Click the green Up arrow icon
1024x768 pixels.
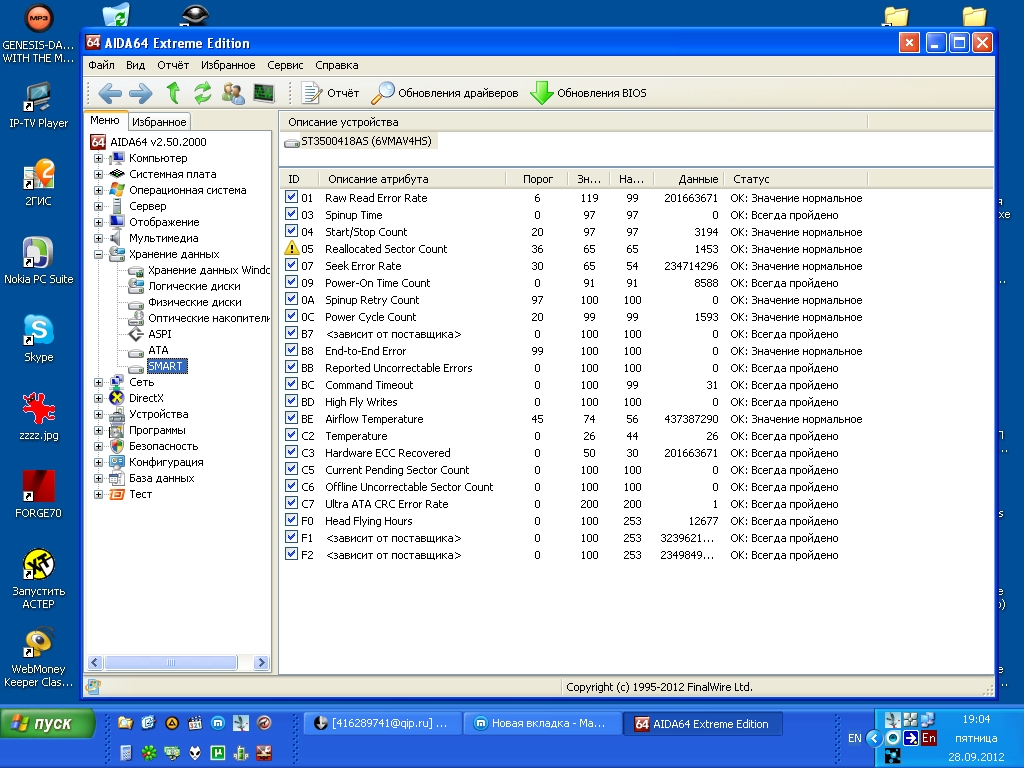click(173, 93)
